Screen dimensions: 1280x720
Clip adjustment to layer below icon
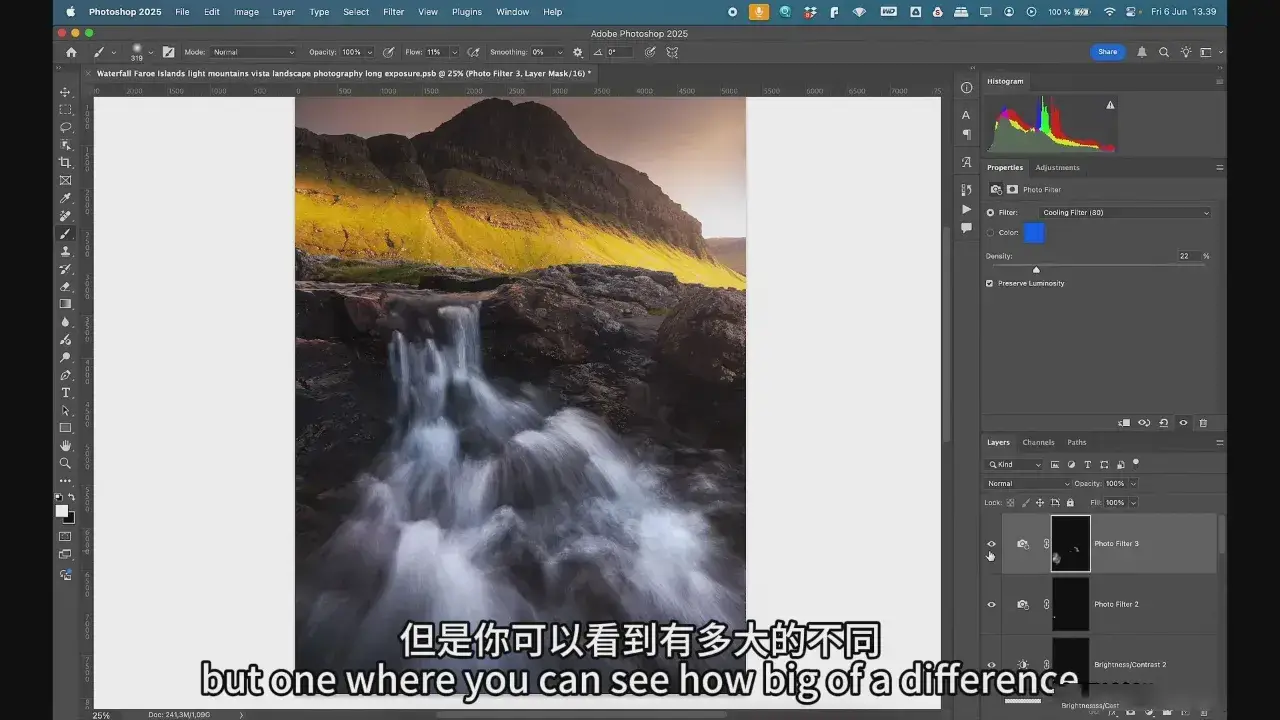(1125, 423)
